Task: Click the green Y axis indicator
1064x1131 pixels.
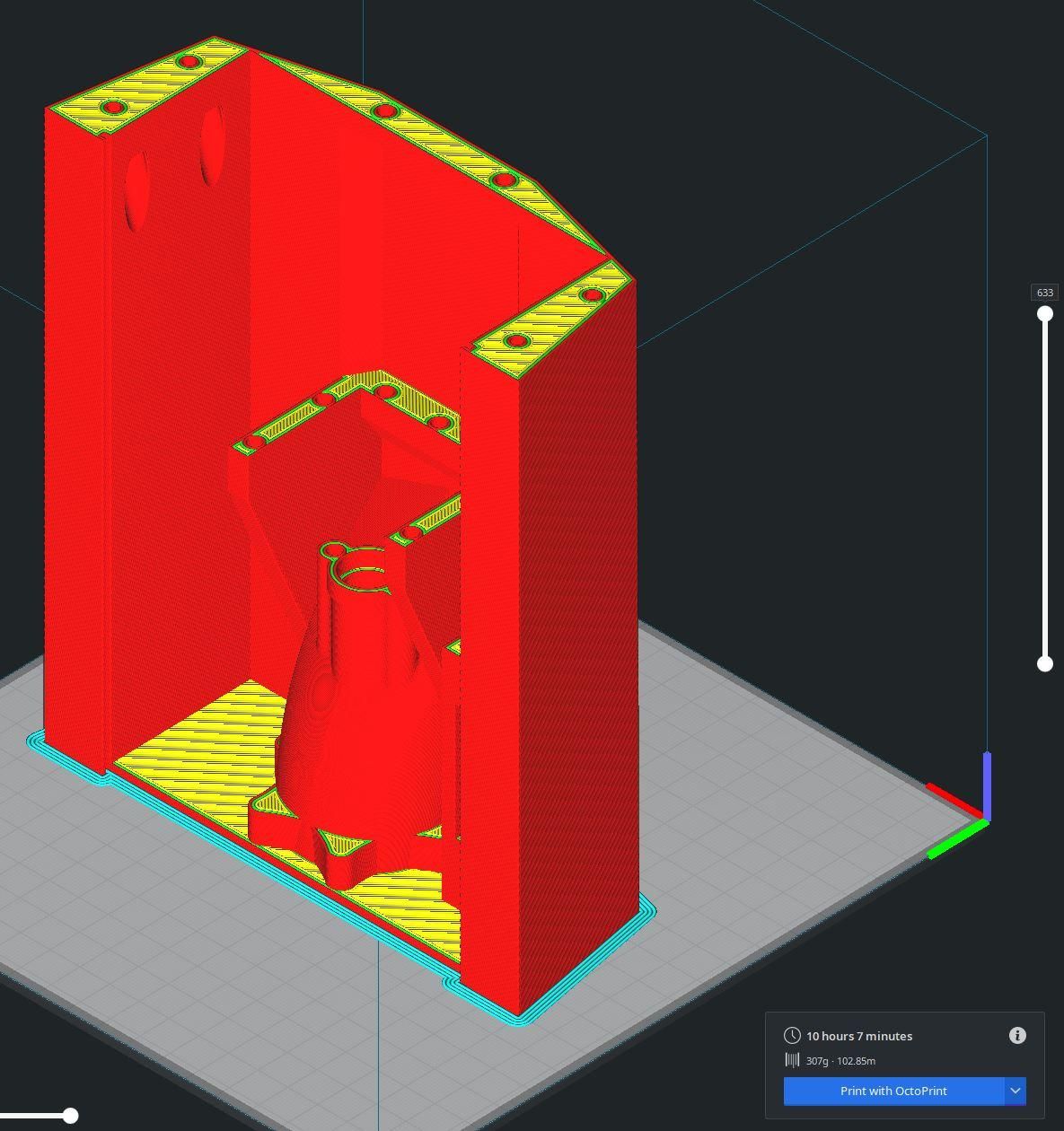Action: (x=957, y=838)
